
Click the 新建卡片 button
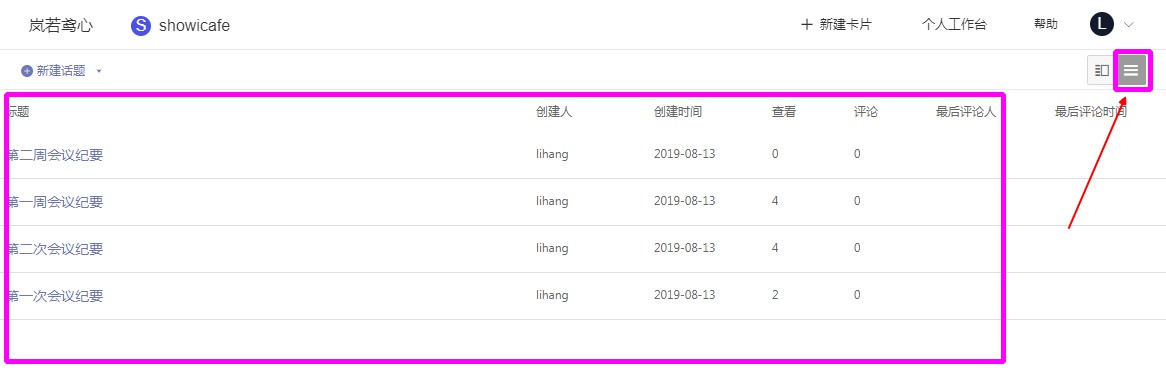pos(836,25)
